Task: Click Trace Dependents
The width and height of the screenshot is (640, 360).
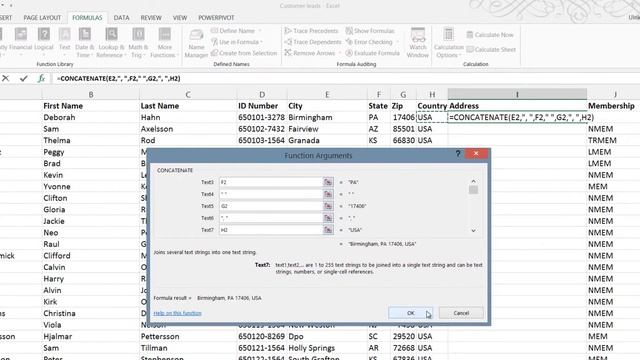Action: tap(313, 42)
